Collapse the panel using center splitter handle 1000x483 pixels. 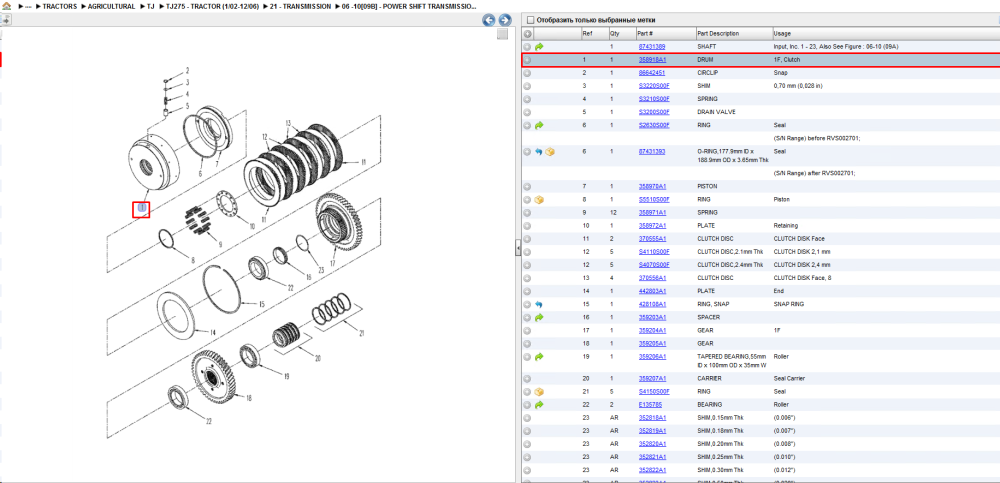click(518, 249)
